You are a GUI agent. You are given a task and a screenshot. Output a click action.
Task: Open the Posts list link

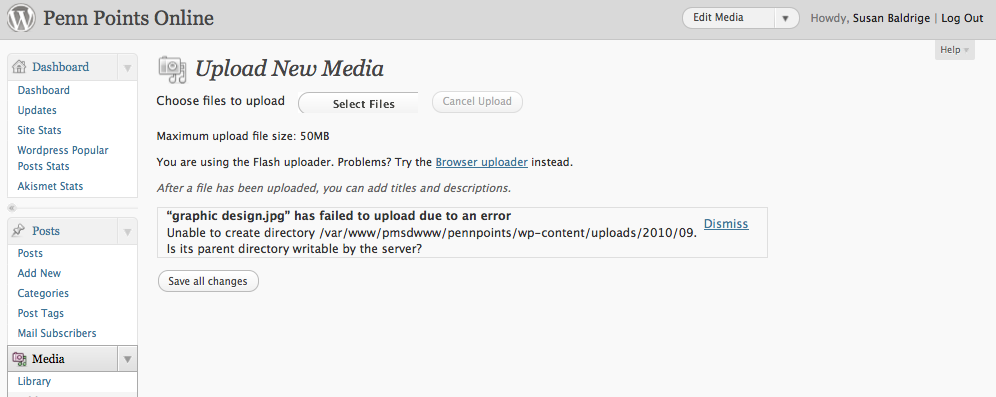pos(30,253)
